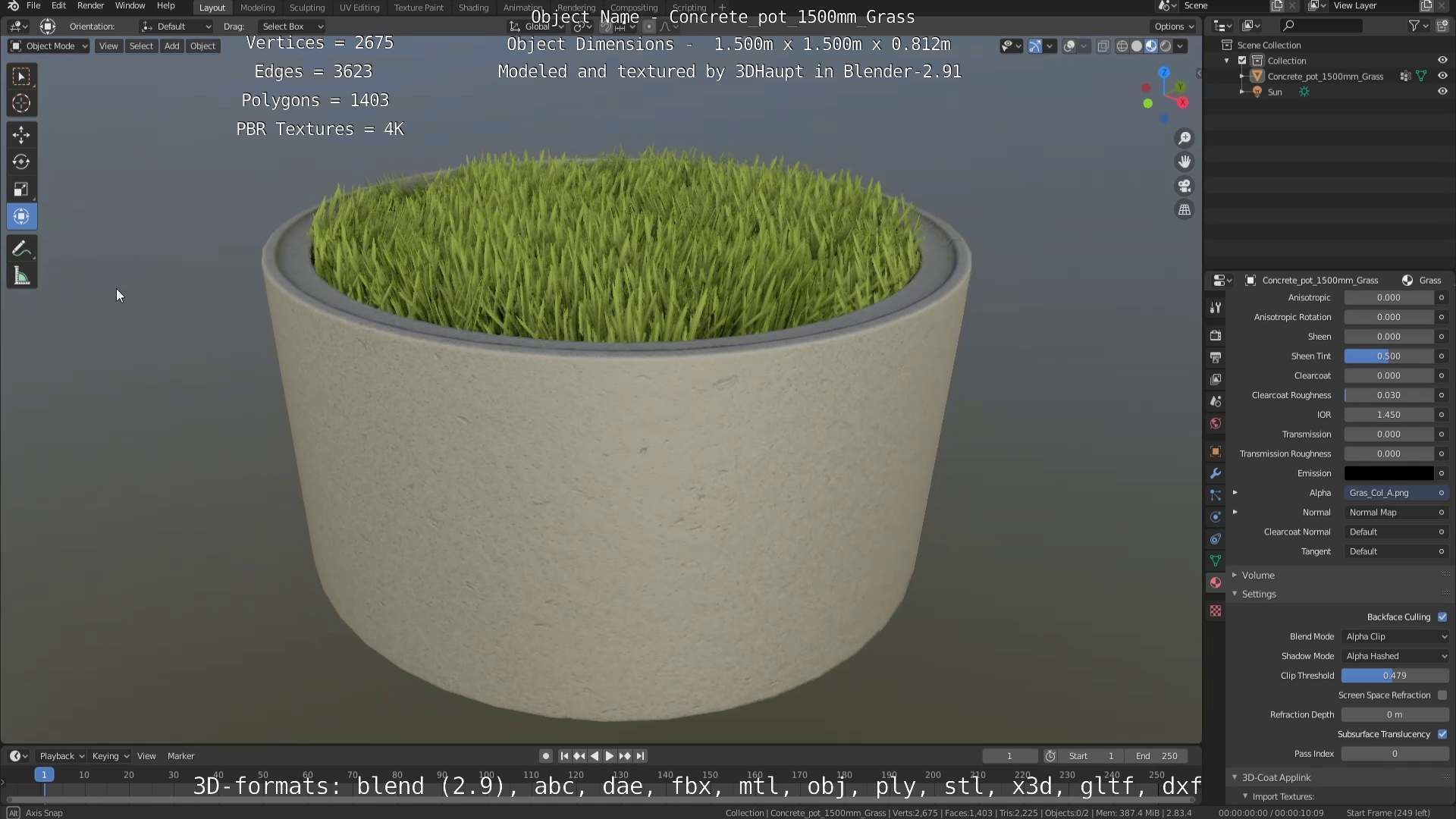Open the timeline Keying menu
The width and height of the screenshot is (1456, 819).
pos(110,756)
